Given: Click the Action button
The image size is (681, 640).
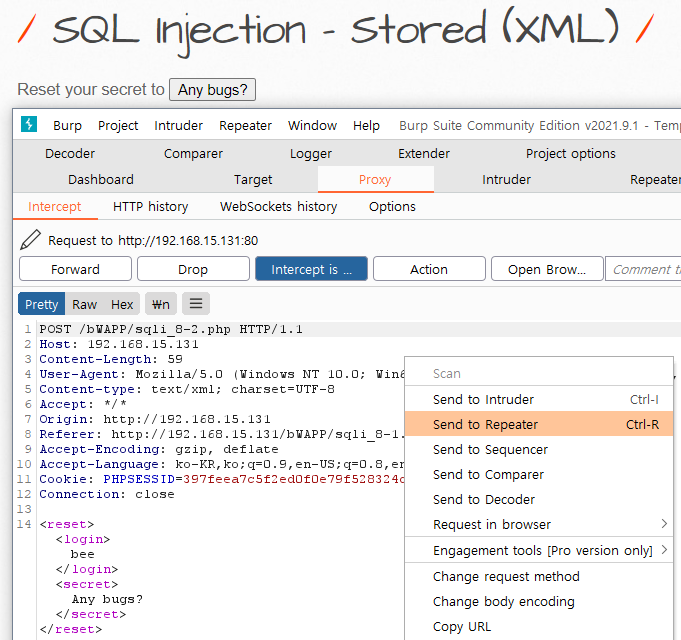Looking at the screenshot, I should [429, 269].
